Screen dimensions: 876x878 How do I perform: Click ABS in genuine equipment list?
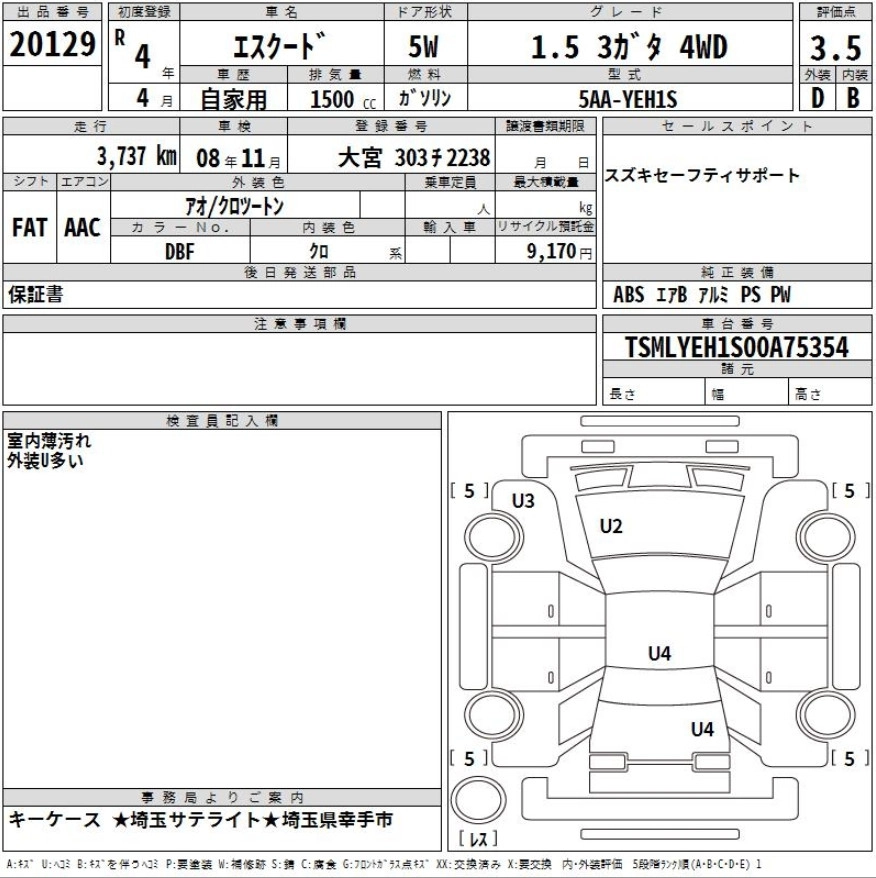click(628, 295)
